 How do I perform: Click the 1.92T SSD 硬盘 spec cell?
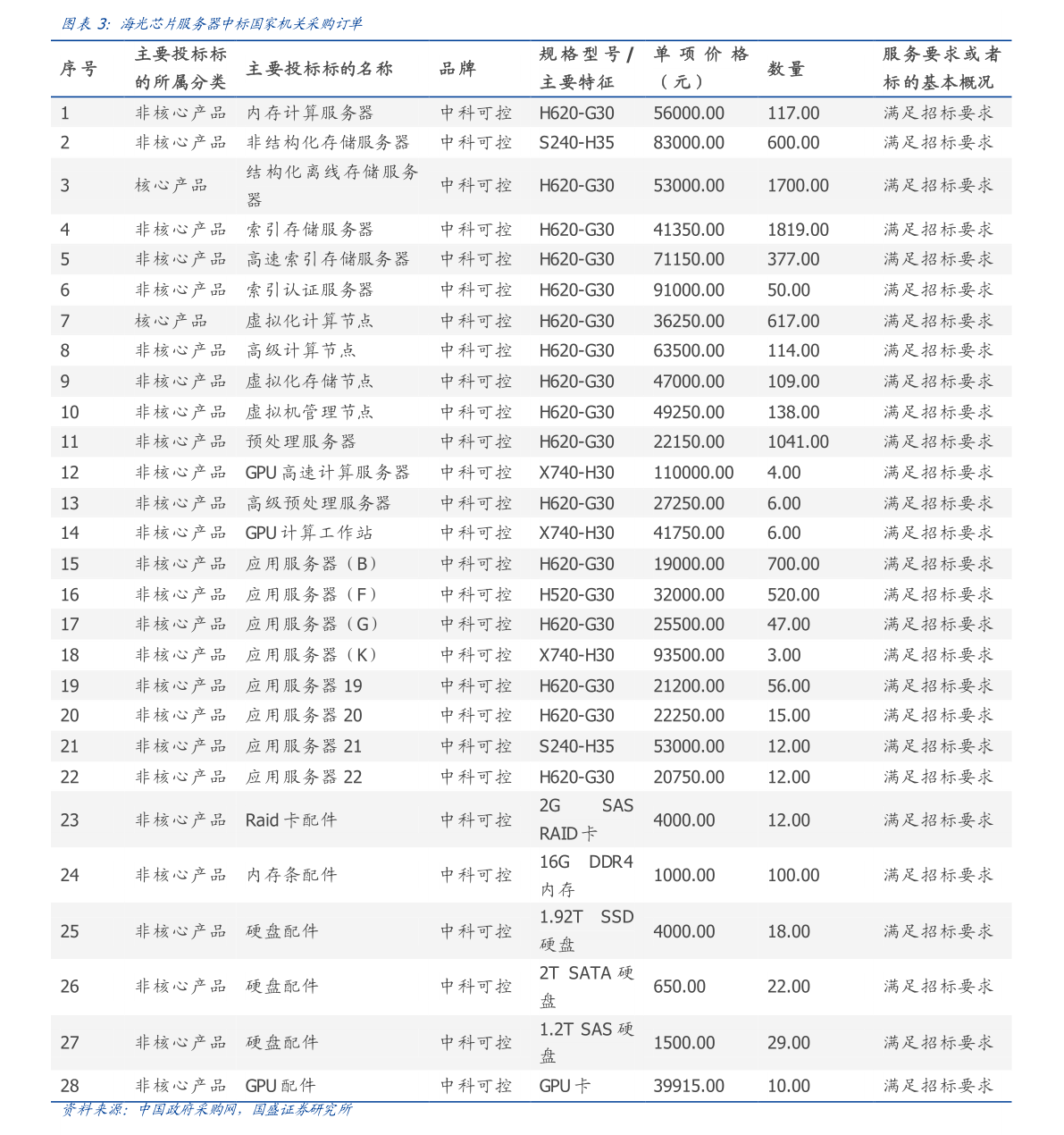[x=586, y=930]
